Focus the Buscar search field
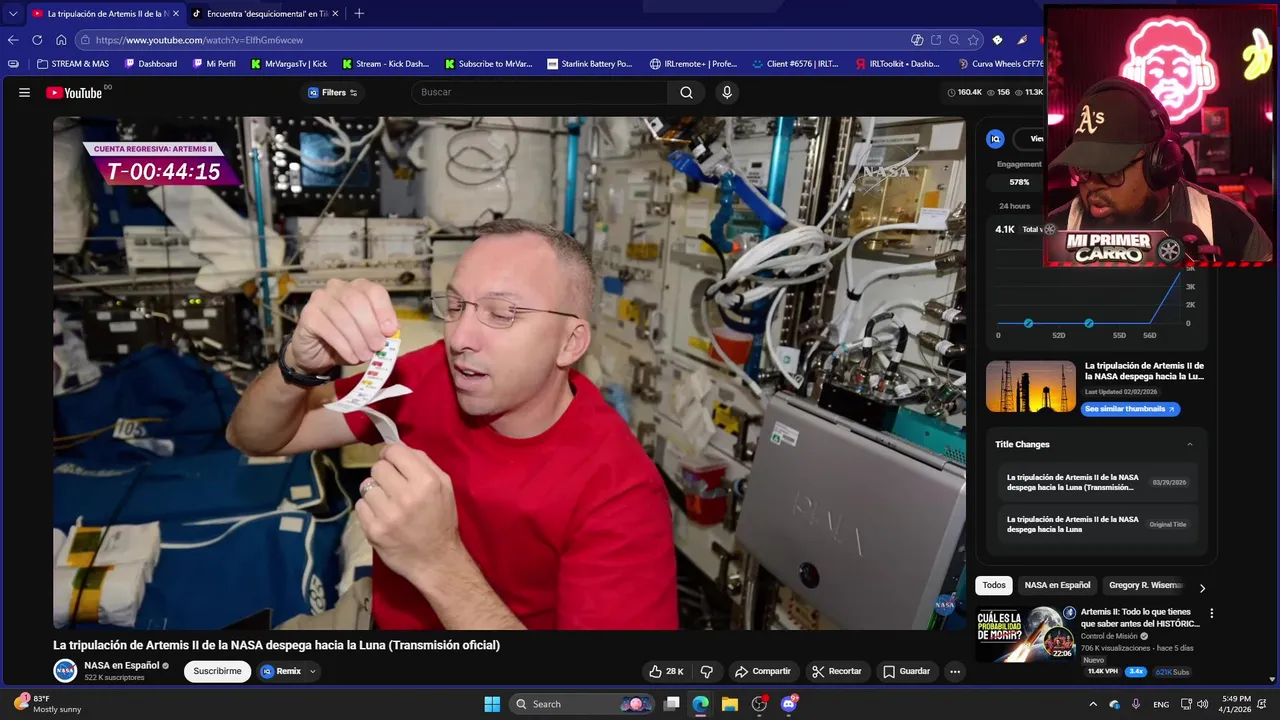Screen dimensions: 1280x720 tap(540, 92)
